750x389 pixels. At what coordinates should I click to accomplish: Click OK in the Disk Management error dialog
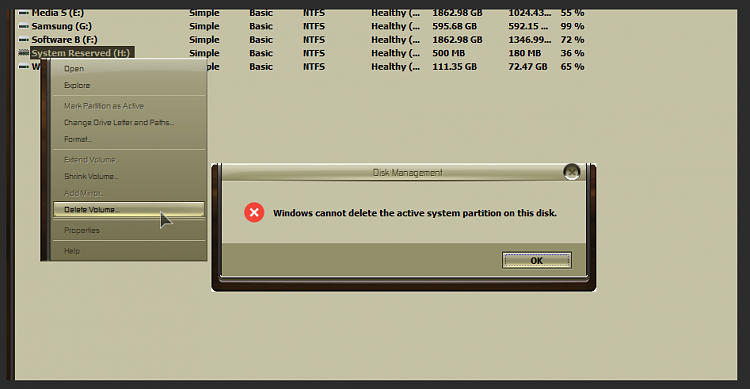tap(536, 260)
